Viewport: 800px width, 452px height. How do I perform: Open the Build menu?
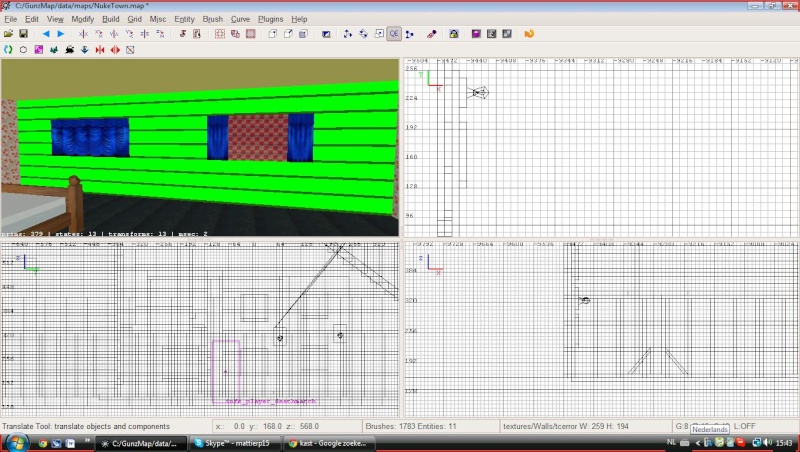(111, 19)
